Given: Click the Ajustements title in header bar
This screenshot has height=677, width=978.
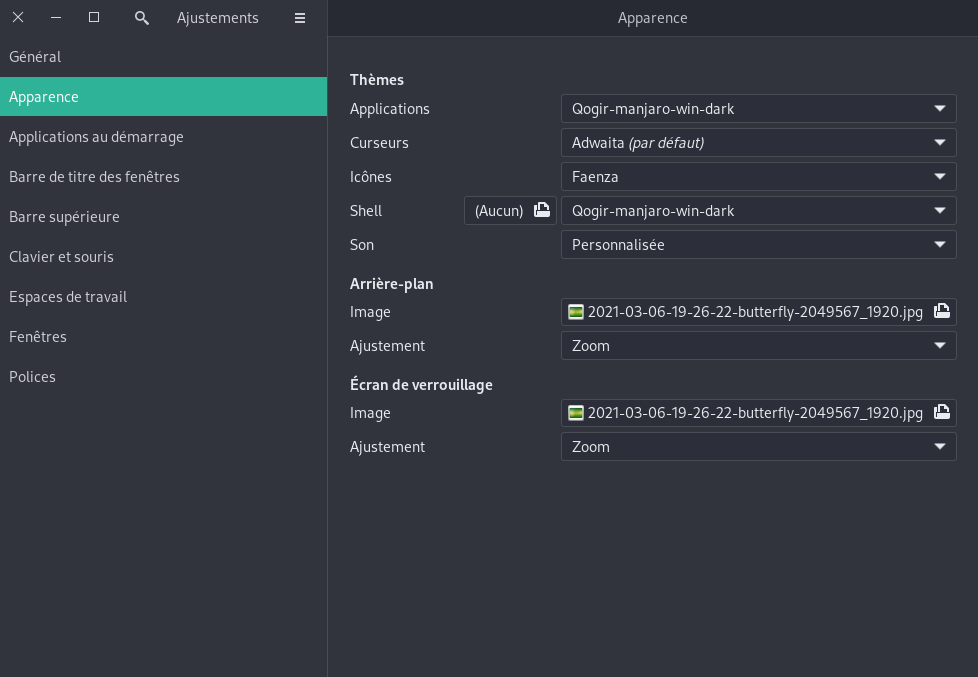Looking at the screenshot, I should (x=218, y=18).
